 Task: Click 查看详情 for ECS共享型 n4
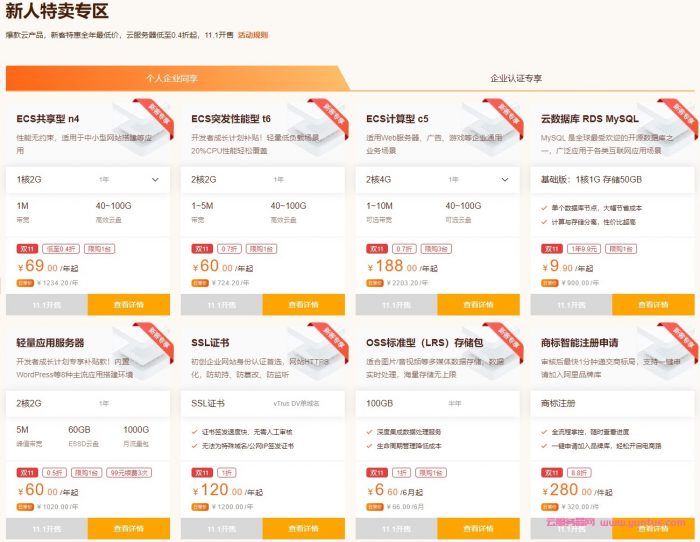coord(129,304)
